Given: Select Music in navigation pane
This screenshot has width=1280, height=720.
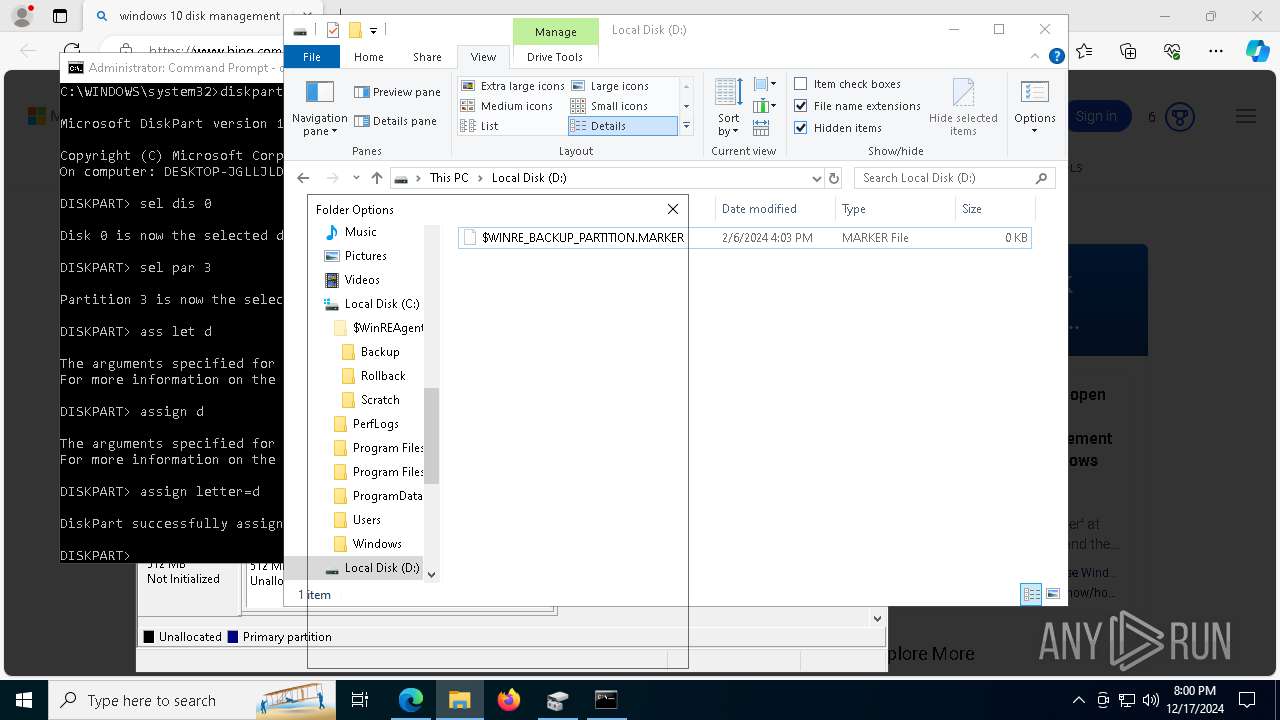Looking at the screenshot, I should pyautogui.click(x=351, y=232).
